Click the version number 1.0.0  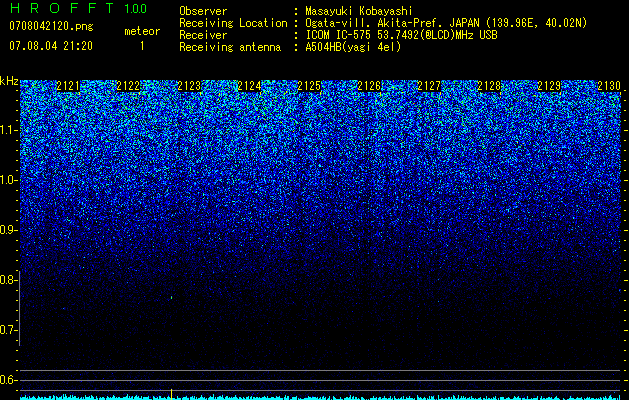point(135,8)
